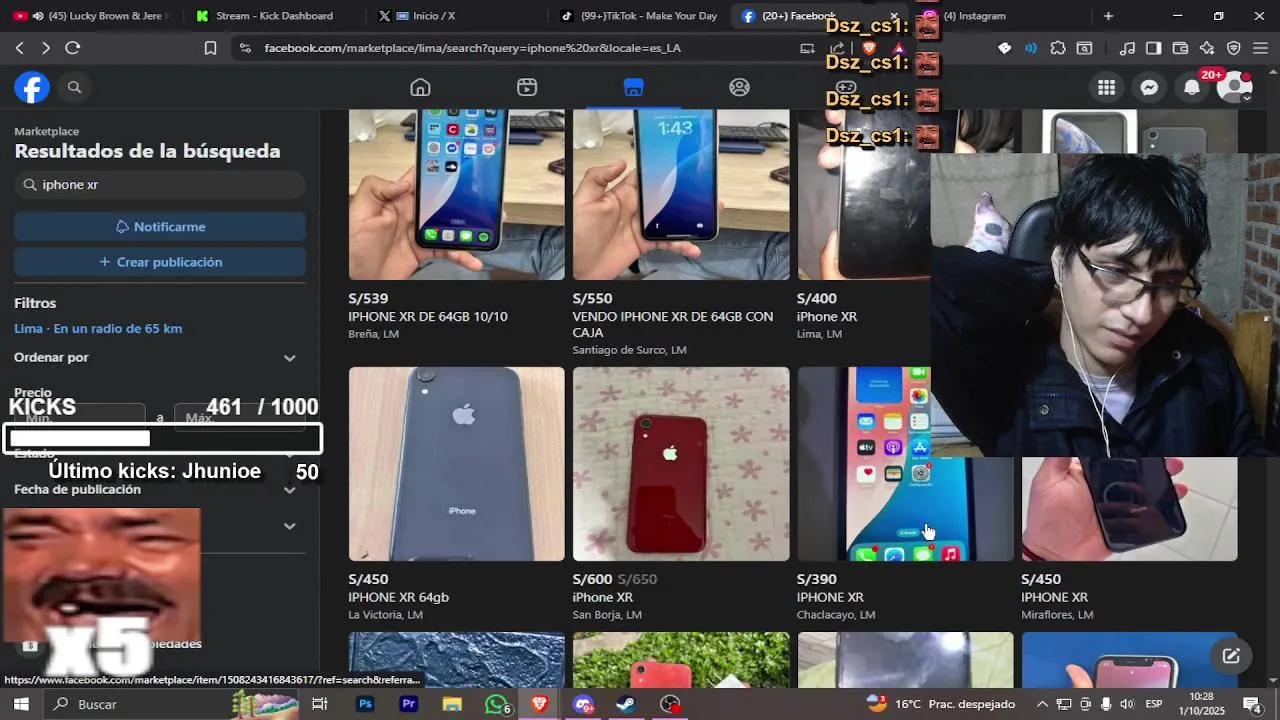This screenshot has width=1280, height=720.
Task: Go back with the browser back arrow
Action: point(20,47)
